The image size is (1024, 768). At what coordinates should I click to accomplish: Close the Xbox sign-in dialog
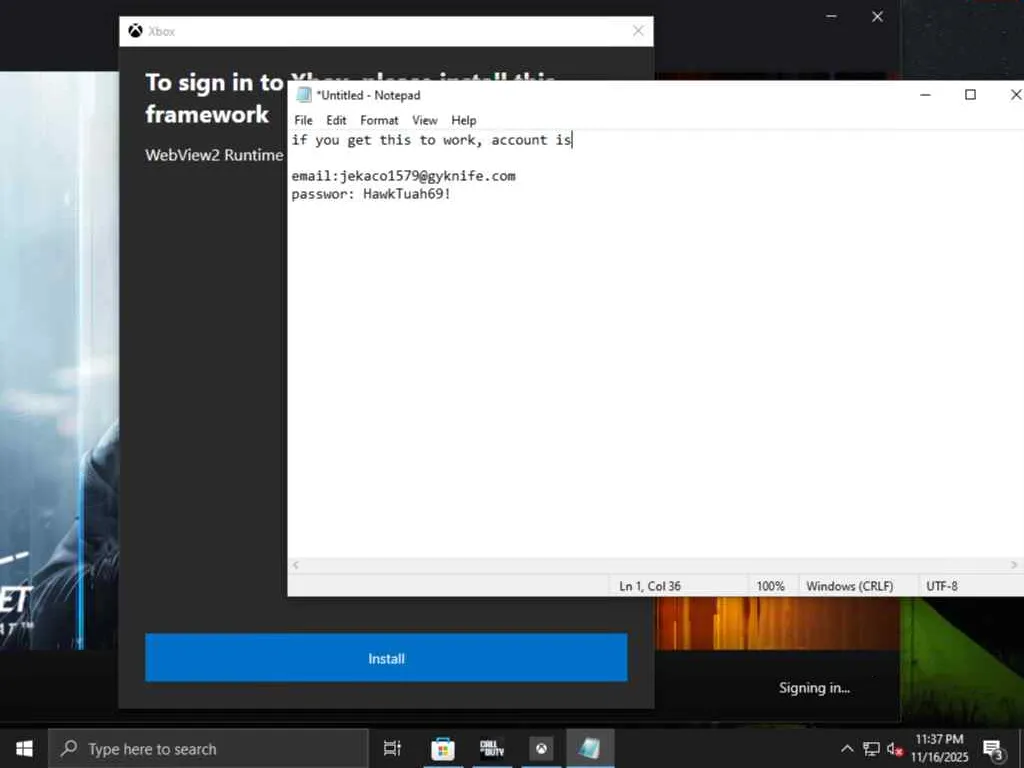click(x=638, y=31)
